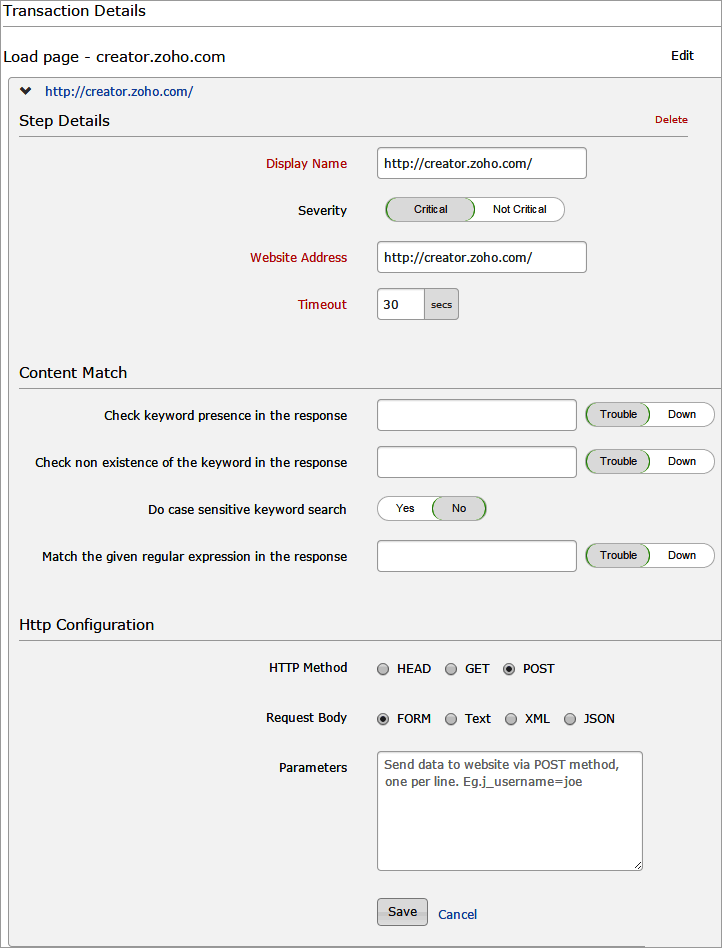
Task: Click the Website Address field
Action: tap(481, 257)
